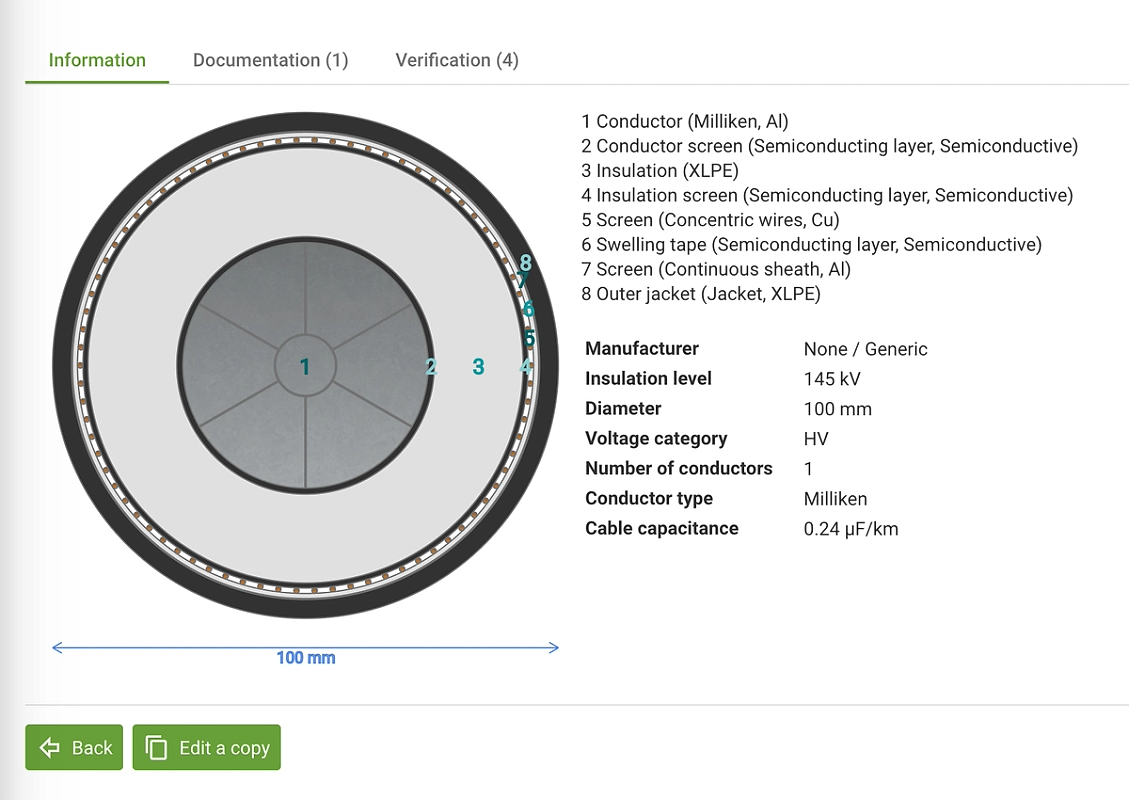Click the cable capacitance value 0.24 µF/km
Screen dimensions: 1129x800
click(x=851, y=529)
